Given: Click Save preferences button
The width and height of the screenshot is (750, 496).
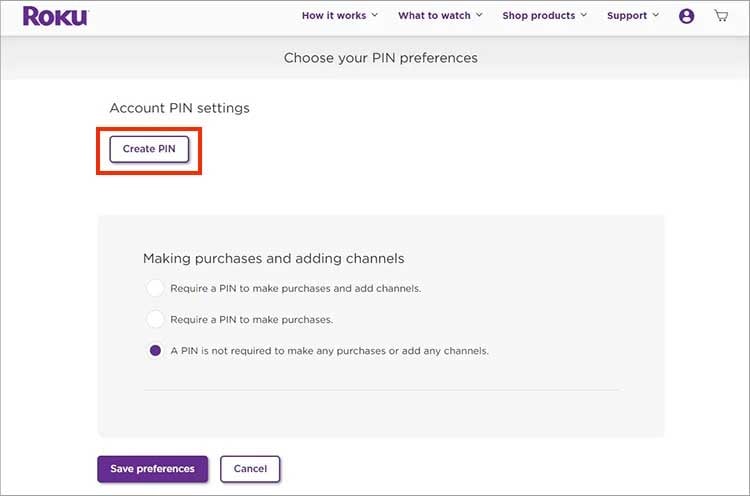Looking at the screenshot, I should click(x=153, y=469).
